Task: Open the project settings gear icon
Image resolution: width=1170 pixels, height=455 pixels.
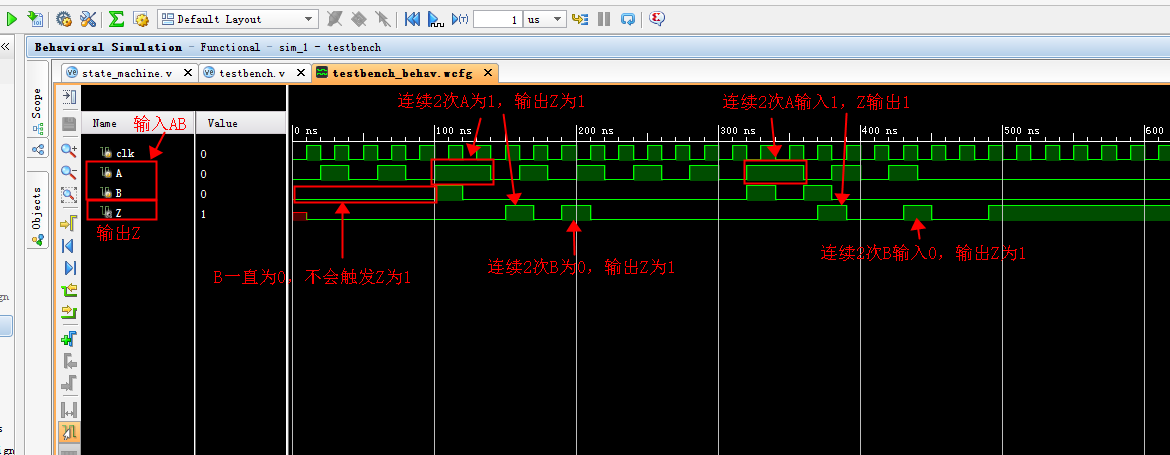Action: [63, 19]
